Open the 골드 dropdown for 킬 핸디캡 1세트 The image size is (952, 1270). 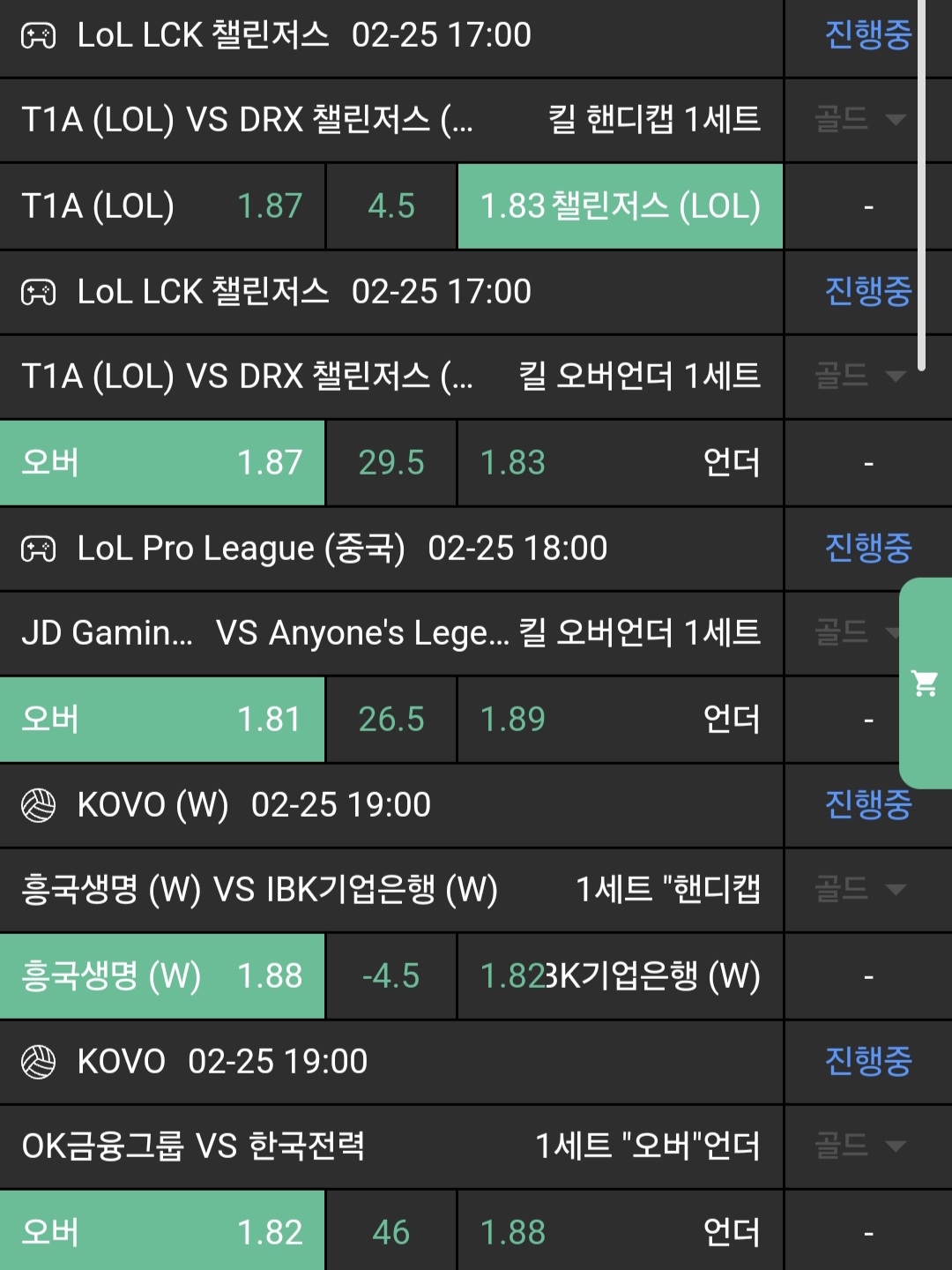[859, 120]
